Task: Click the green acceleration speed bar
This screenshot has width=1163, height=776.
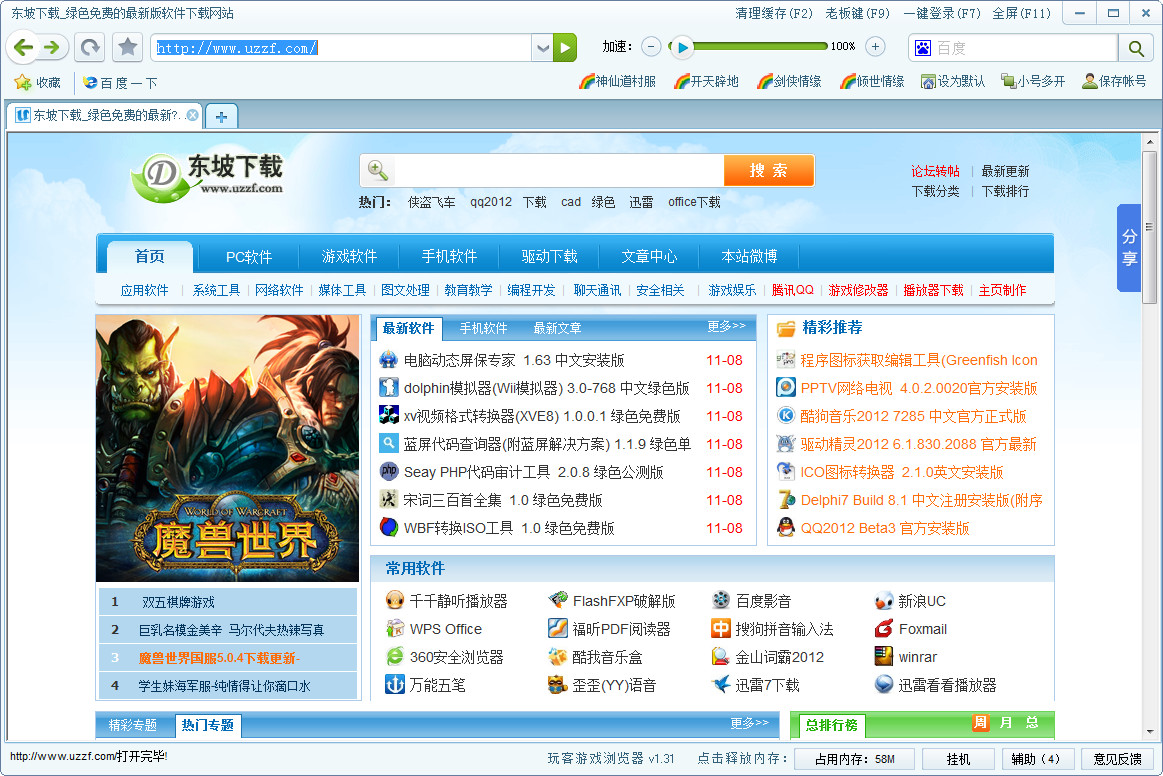Action: (x=760, y=46)
